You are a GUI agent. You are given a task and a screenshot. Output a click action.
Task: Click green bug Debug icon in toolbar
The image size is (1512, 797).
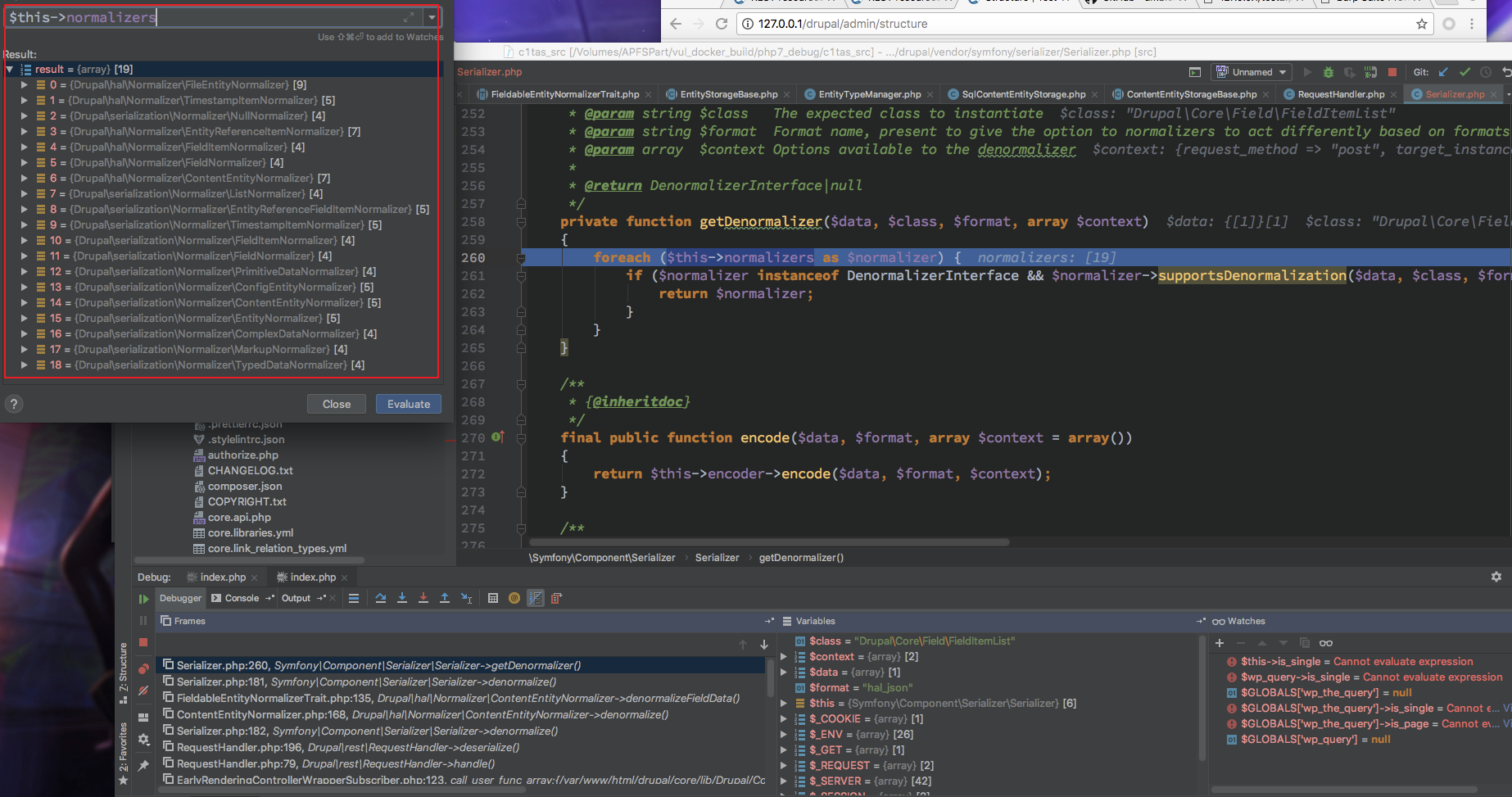(1329, 72)
